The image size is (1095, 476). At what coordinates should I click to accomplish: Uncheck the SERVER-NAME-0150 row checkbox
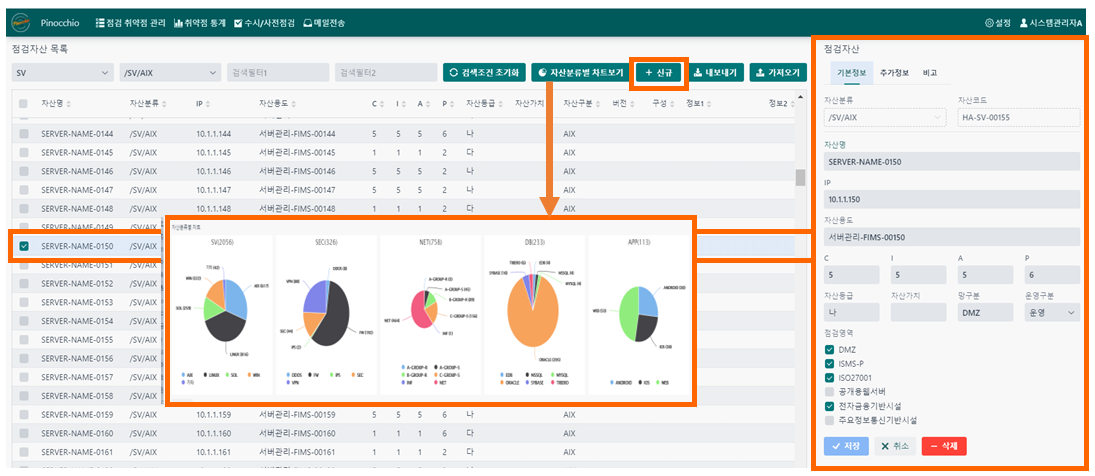24,246
